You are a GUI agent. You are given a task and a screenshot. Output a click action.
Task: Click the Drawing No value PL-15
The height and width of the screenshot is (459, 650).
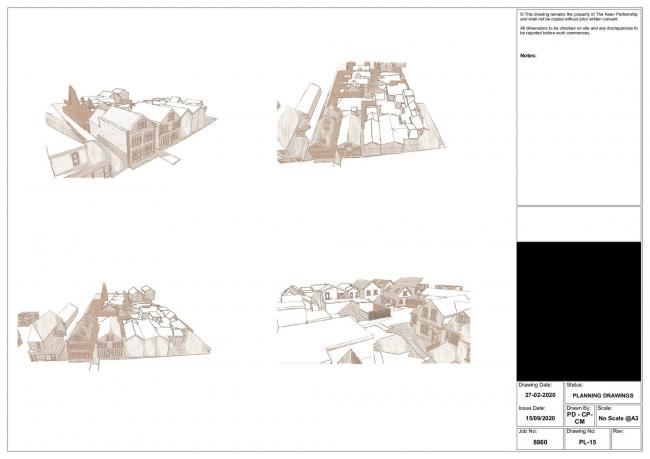point(587,442)
